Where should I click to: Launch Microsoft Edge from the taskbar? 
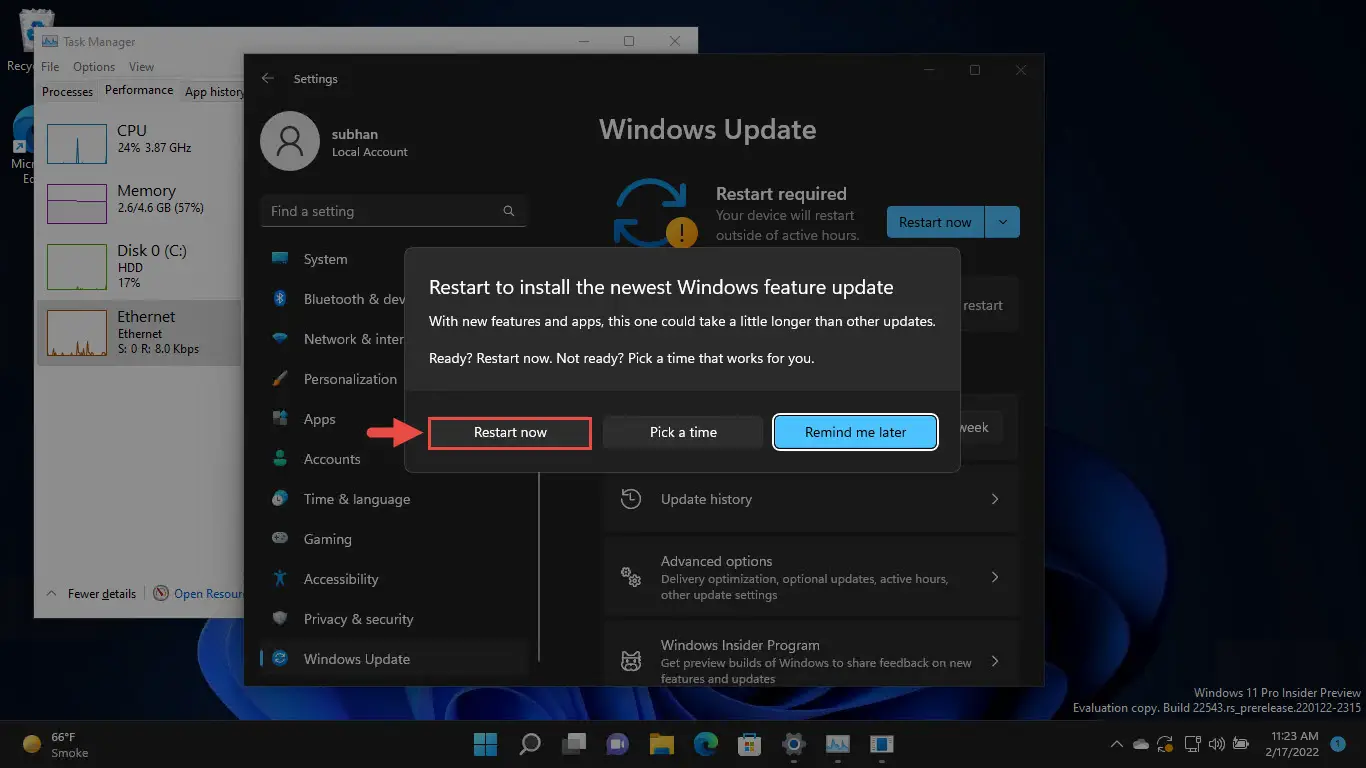(x=705, y=744)
